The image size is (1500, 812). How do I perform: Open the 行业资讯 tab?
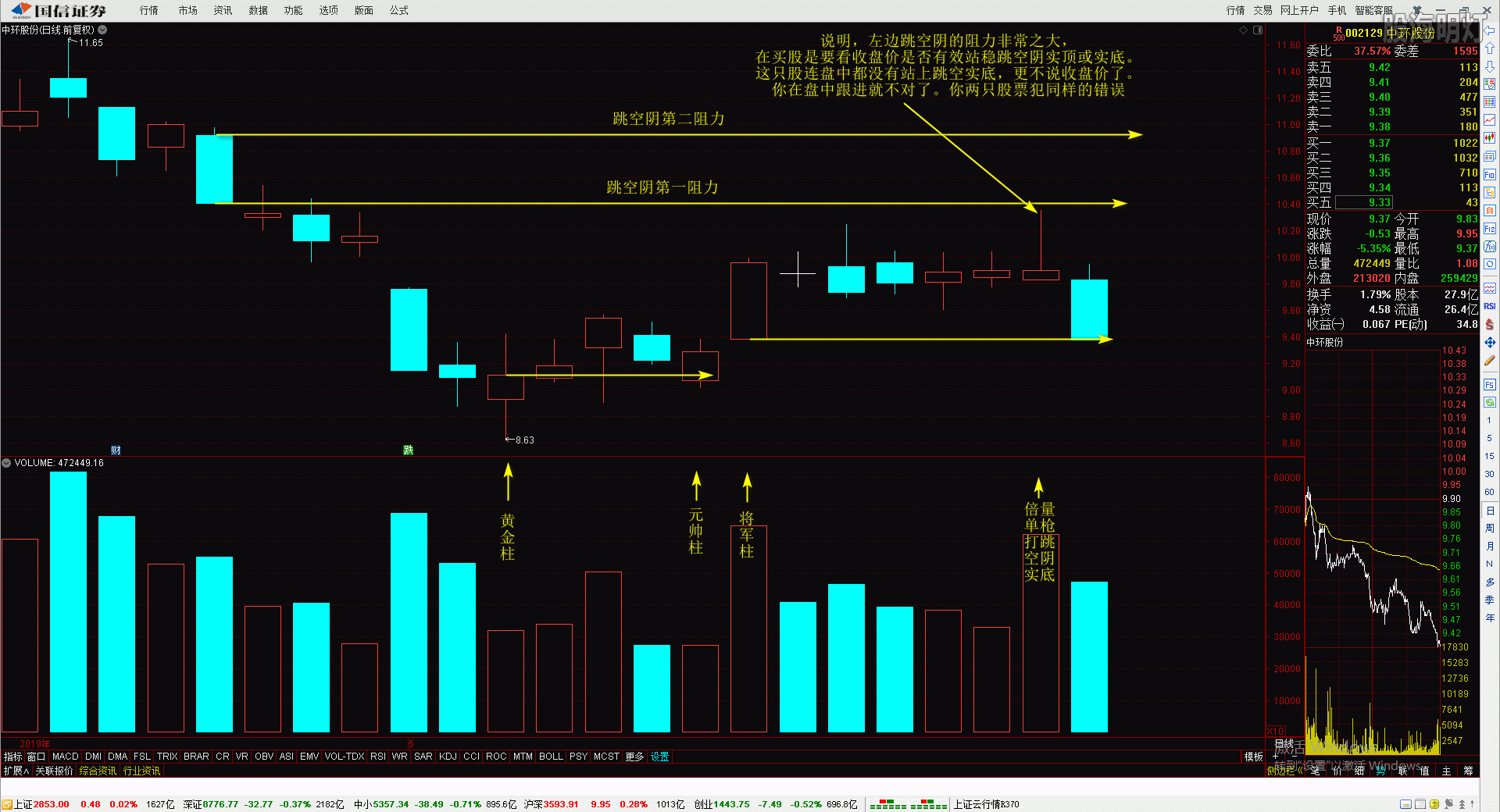141,771
